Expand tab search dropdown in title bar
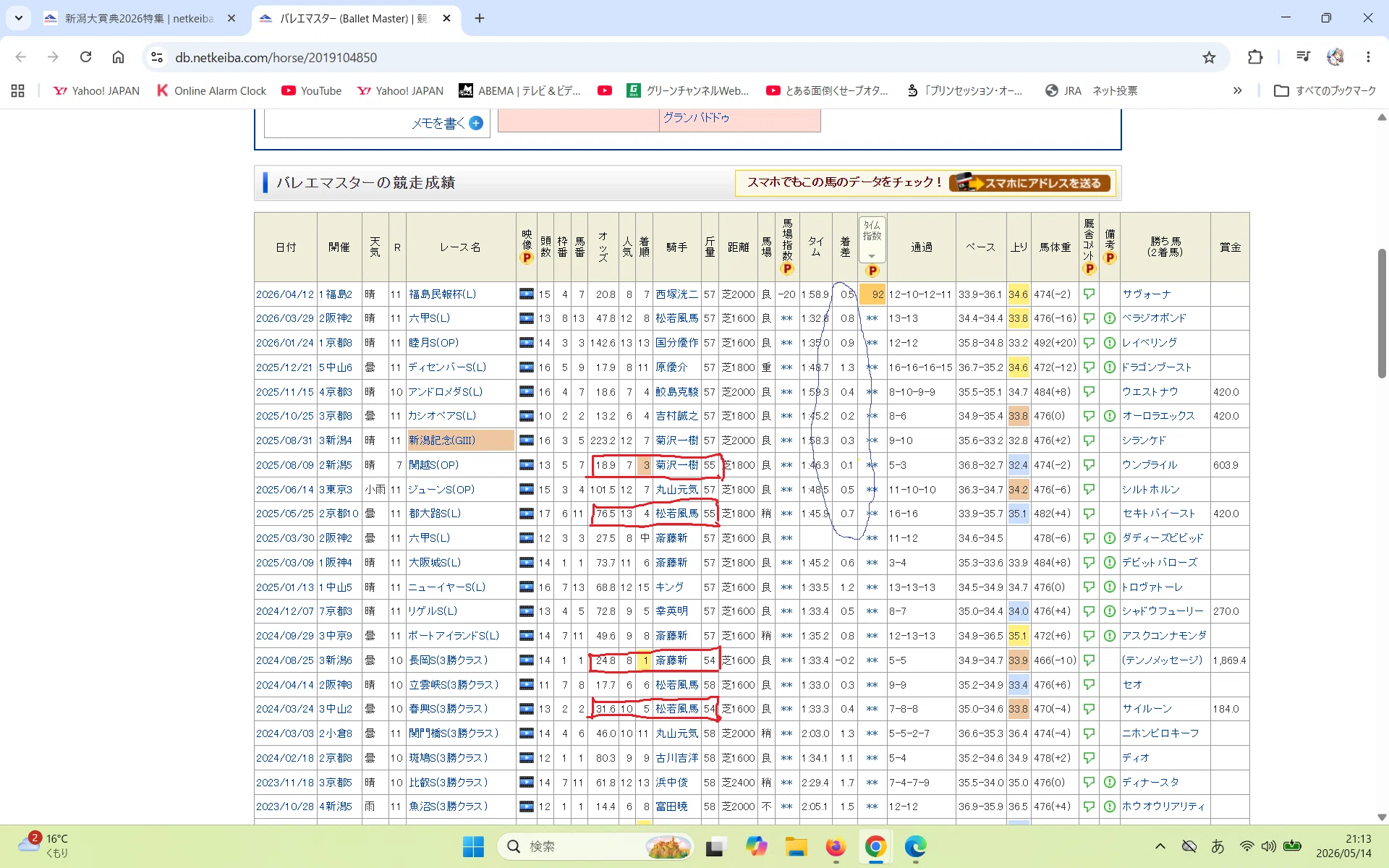The image size is (1389, 868). (x=19, y=18)
